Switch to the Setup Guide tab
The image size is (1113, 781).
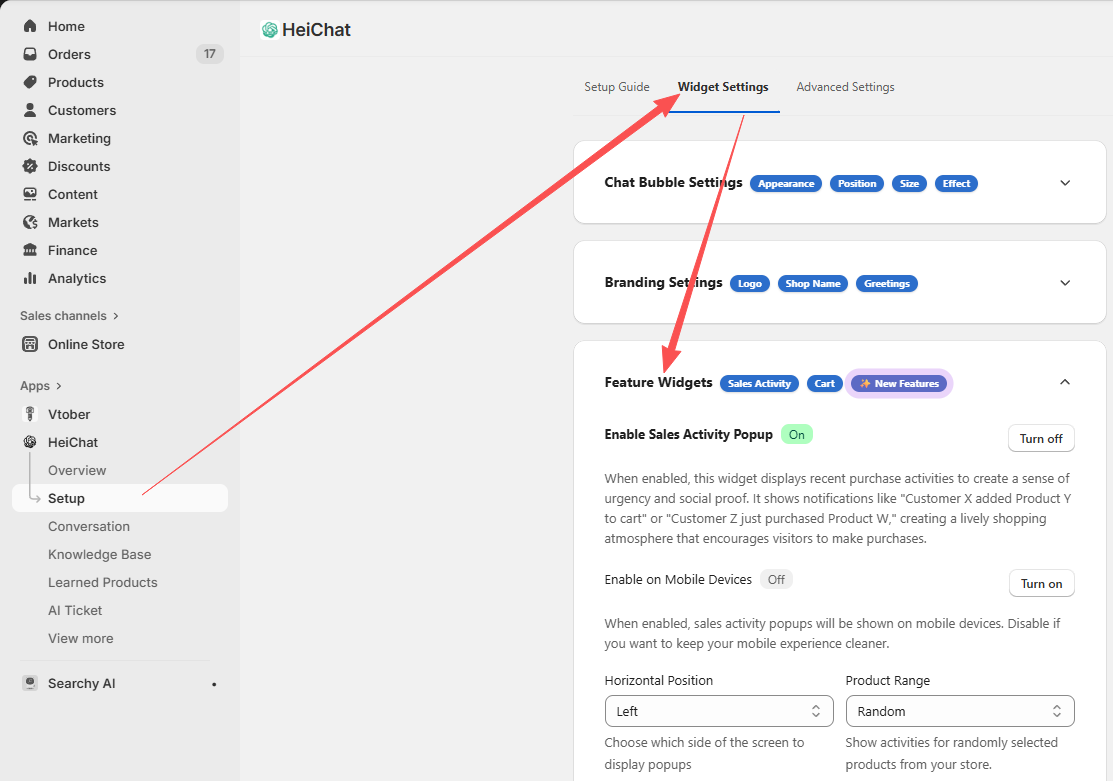(x=617, y=87)
